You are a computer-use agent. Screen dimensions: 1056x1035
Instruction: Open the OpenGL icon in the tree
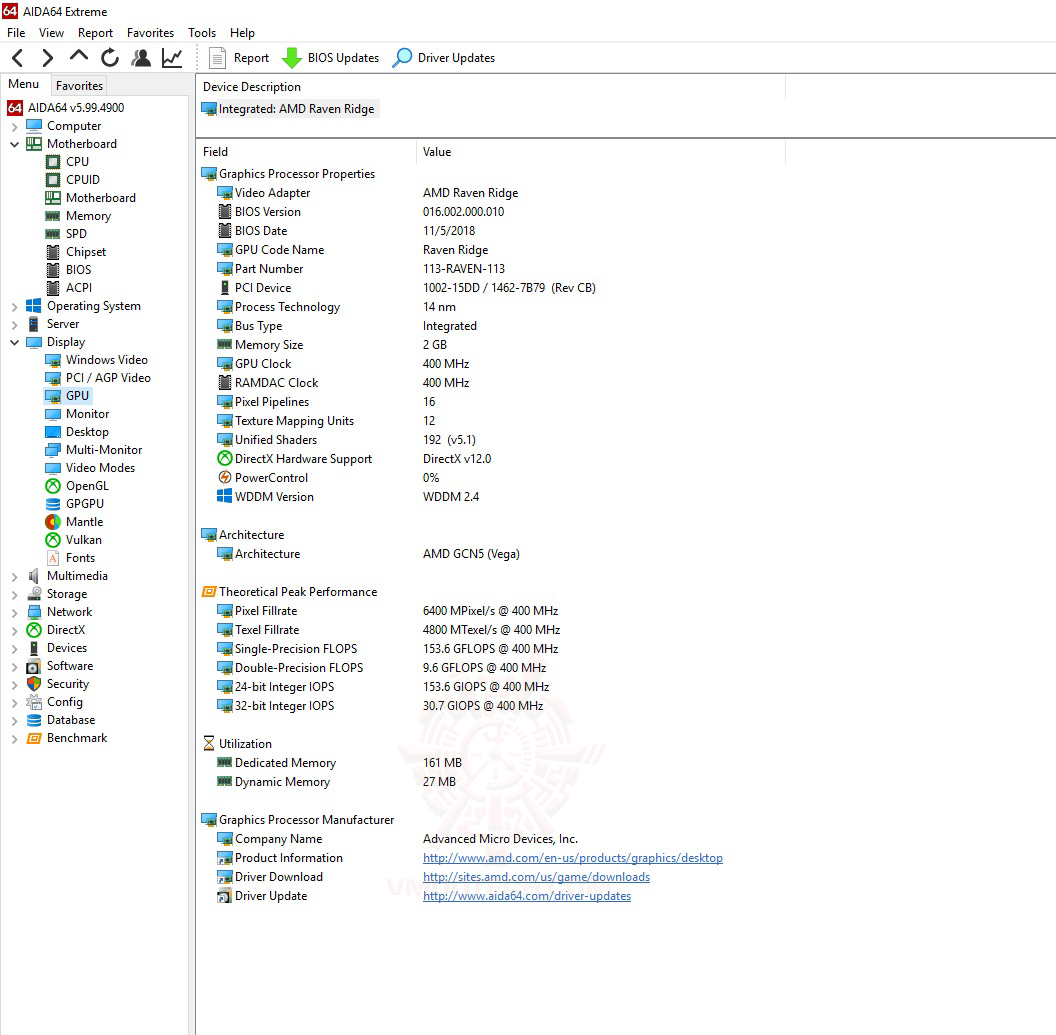(53, 486)
